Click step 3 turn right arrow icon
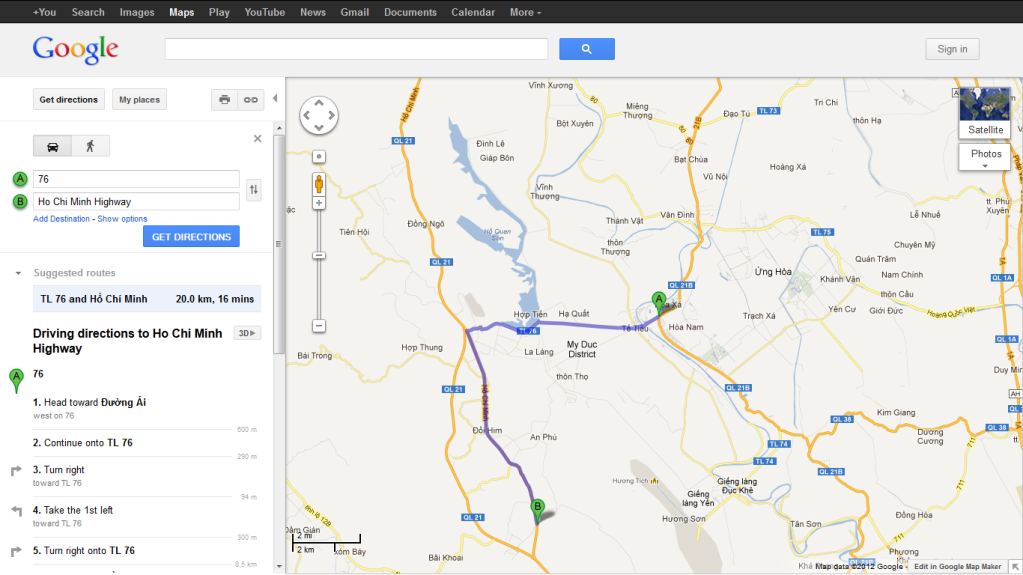1023x575 pixels. 16,471
